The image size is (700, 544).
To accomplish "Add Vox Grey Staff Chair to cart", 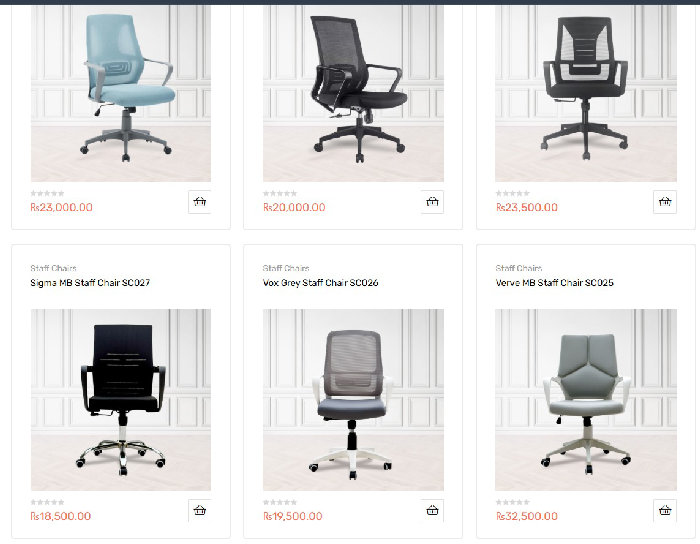I will click(432, 511).
